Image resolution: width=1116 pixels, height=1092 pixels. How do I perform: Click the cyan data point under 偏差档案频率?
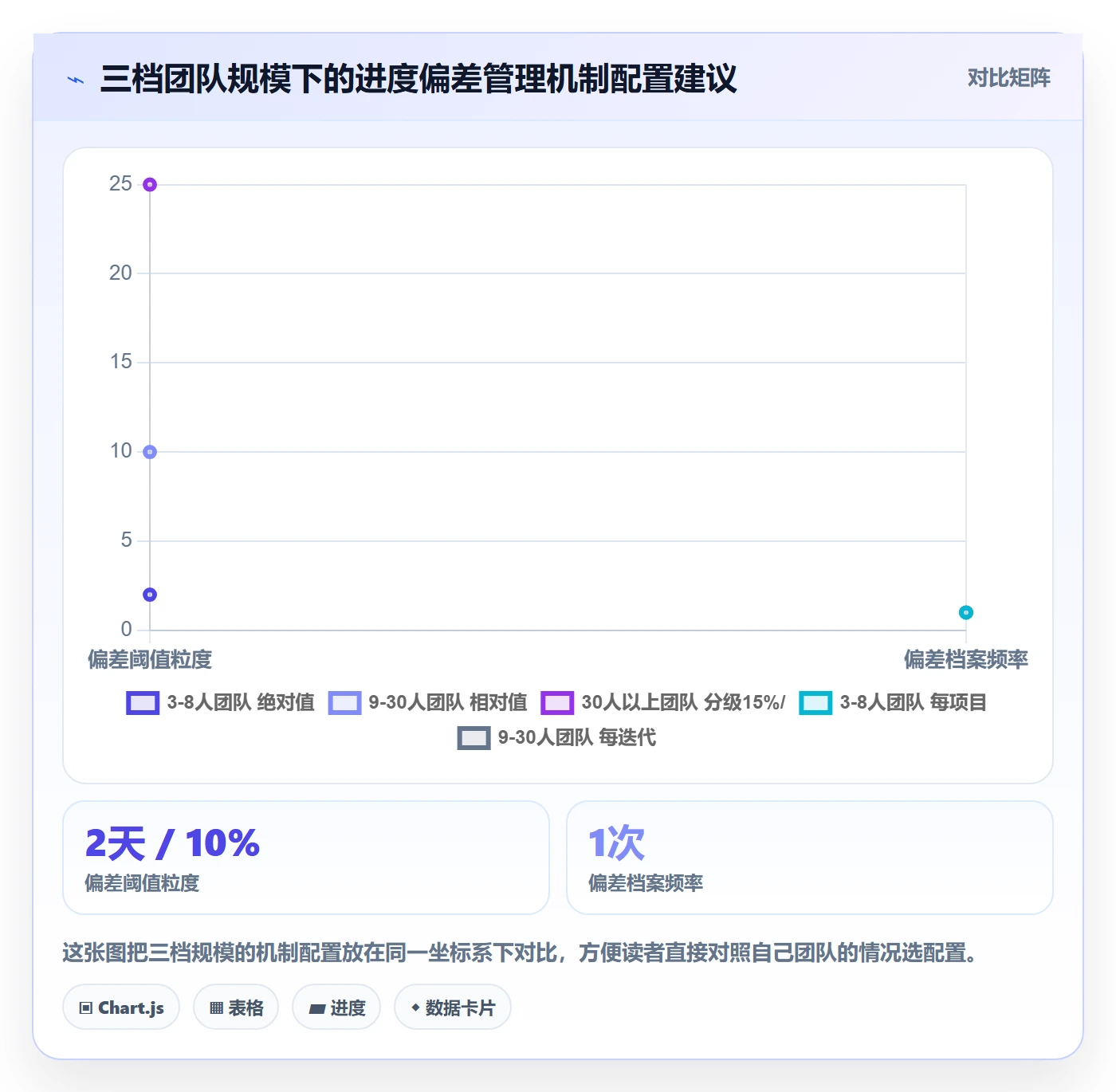(x=965, y=612)
